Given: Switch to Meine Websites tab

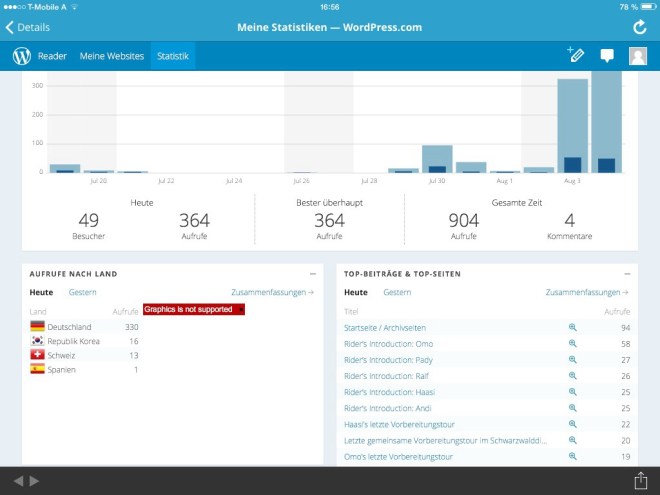Looking at the screenshot, I should [x=112, y=56].
